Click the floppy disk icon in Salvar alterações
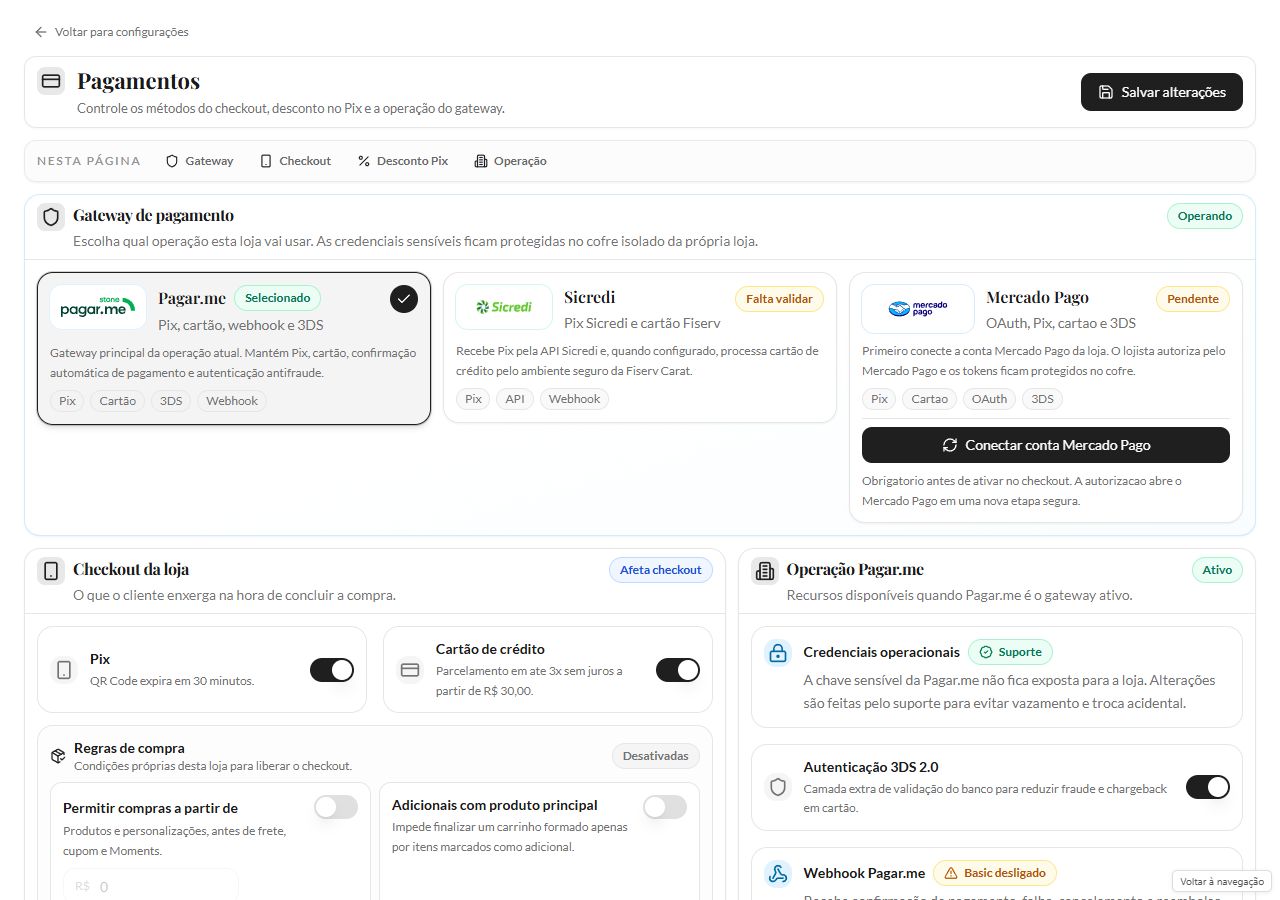The width and height of the screenshot is (1280, 900). 1105,92
